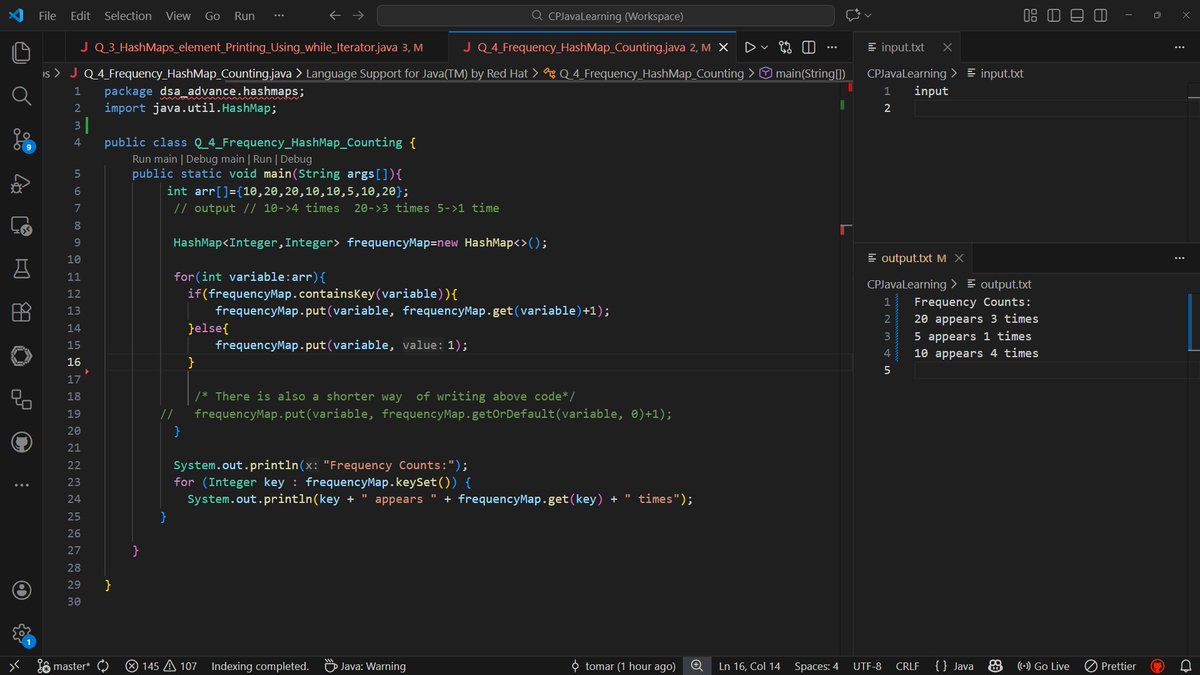The height and width of the screenshot is (675, 1200).
Task: Show additional activity bar views ellipsis
Action: (x=21, y=484)
